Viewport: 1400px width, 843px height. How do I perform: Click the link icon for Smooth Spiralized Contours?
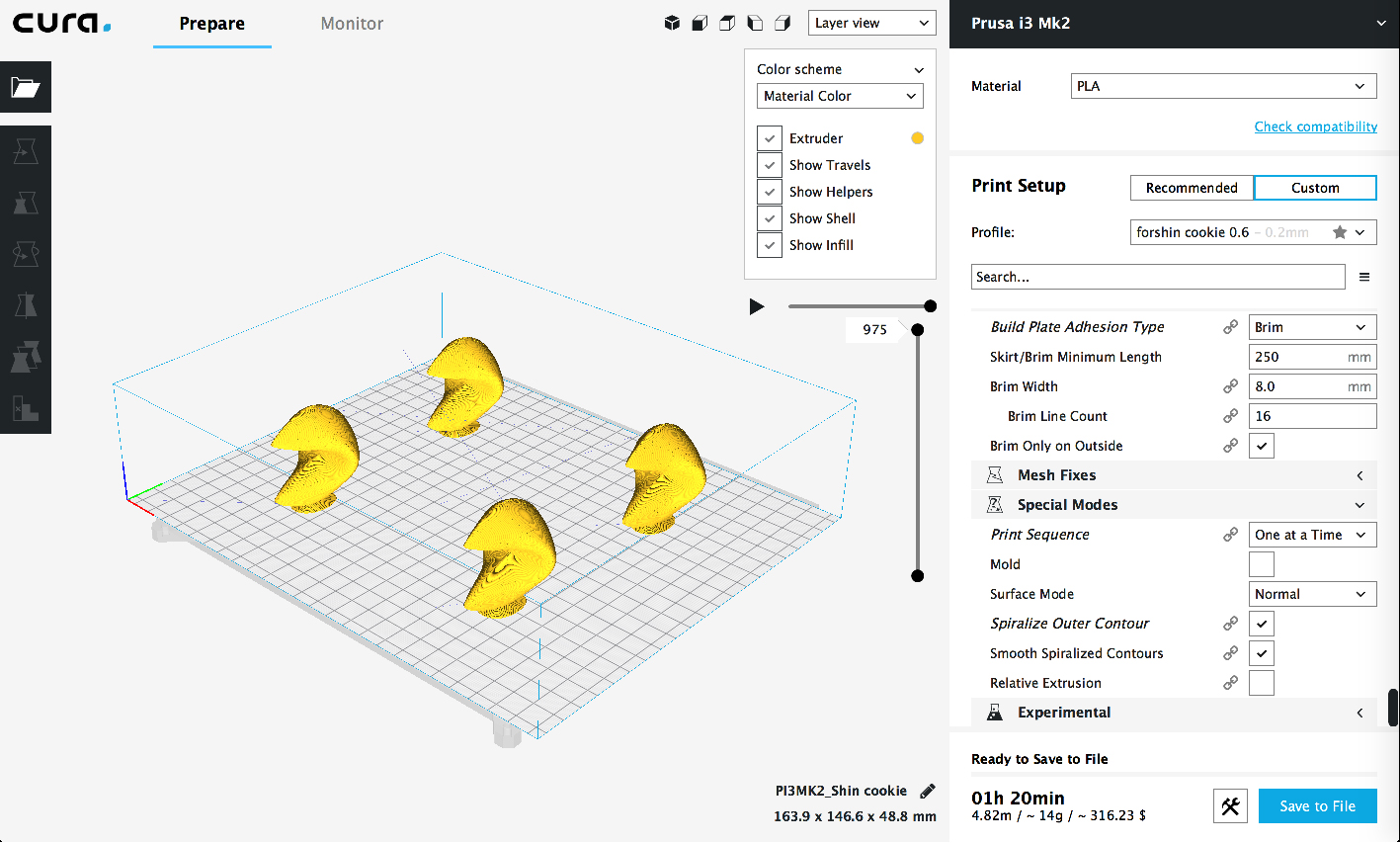pyautogui.click(x=1230, y=653)
